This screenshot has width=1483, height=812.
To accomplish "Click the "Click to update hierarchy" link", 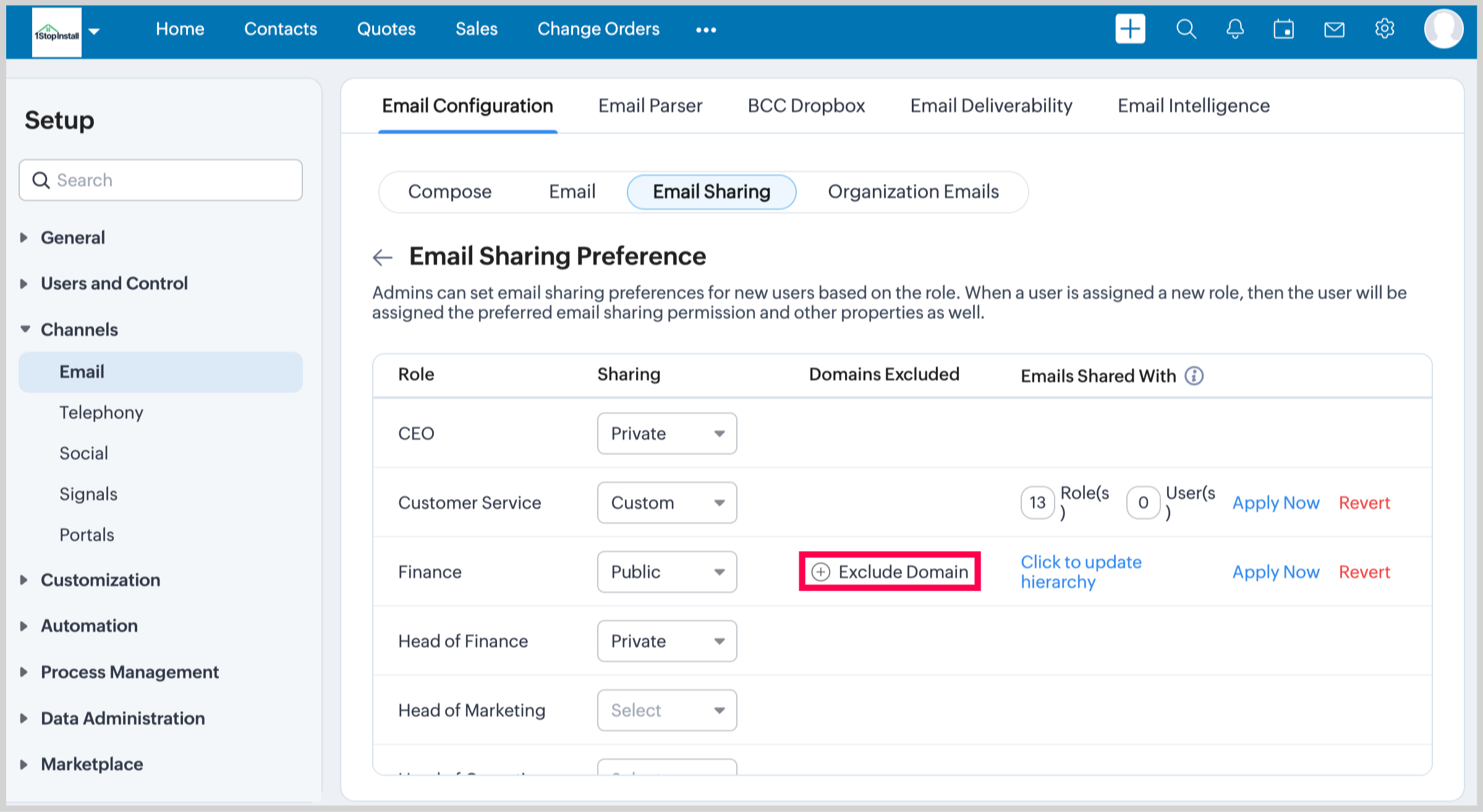I will (x=1080, y=572).
